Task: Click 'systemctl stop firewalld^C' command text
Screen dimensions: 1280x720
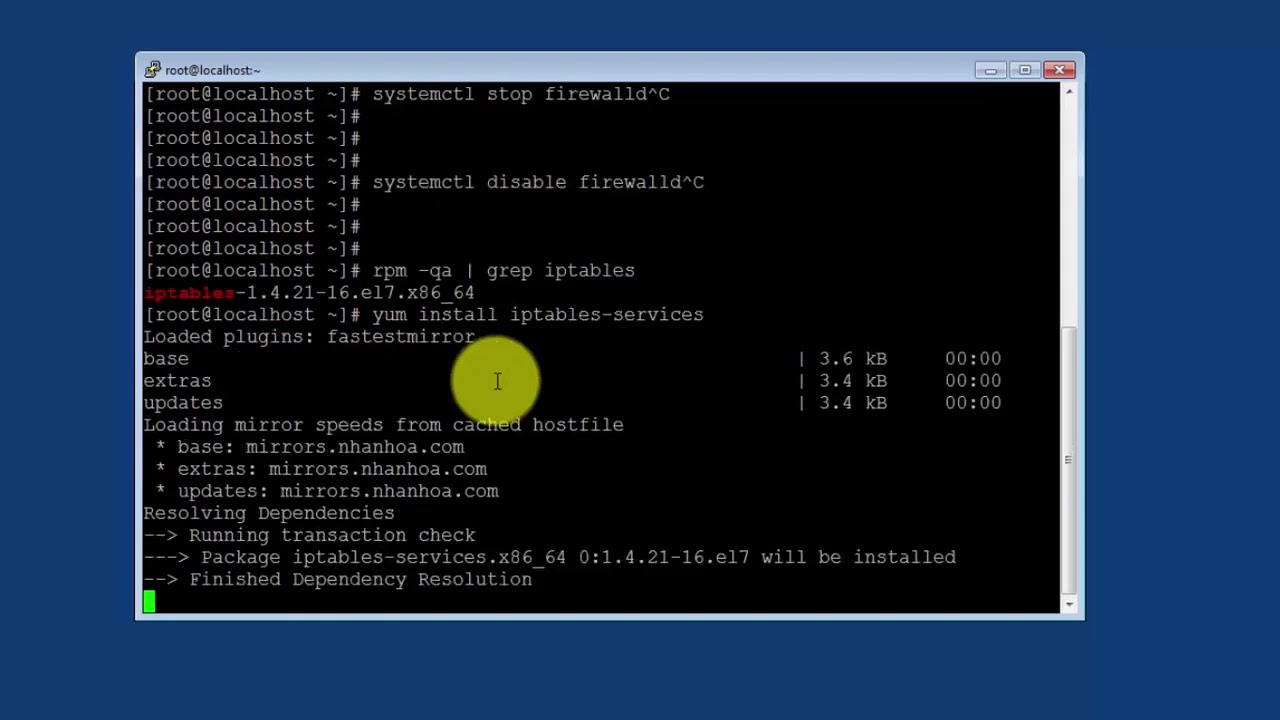Action: tap(521, 94)
